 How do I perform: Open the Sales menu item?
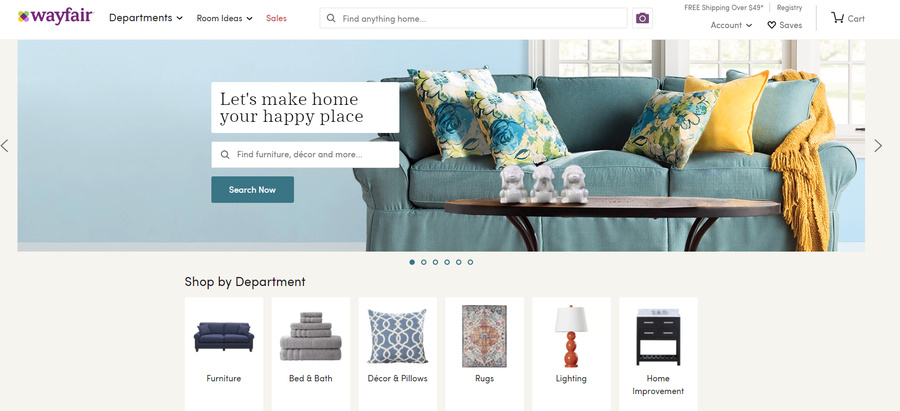[x=276, y=18]
